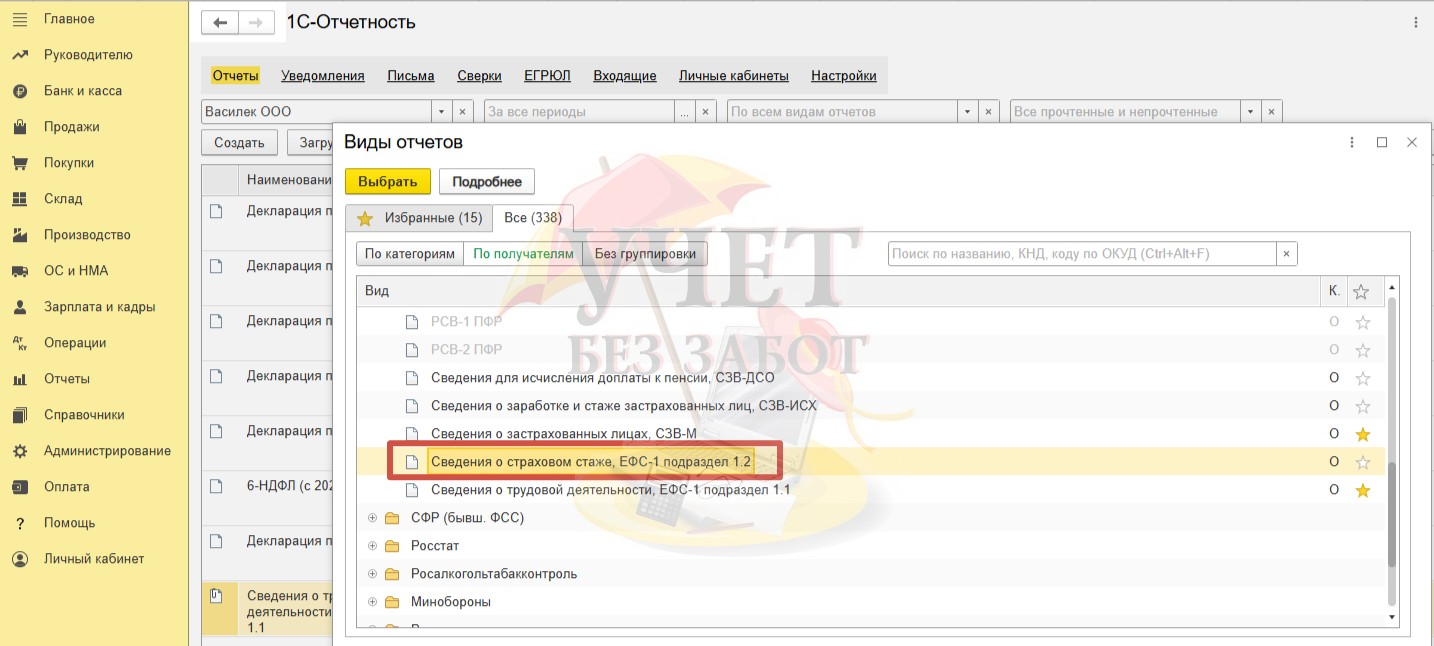Open more options in Виды отчетов dialog

[x=1352, y=142]
